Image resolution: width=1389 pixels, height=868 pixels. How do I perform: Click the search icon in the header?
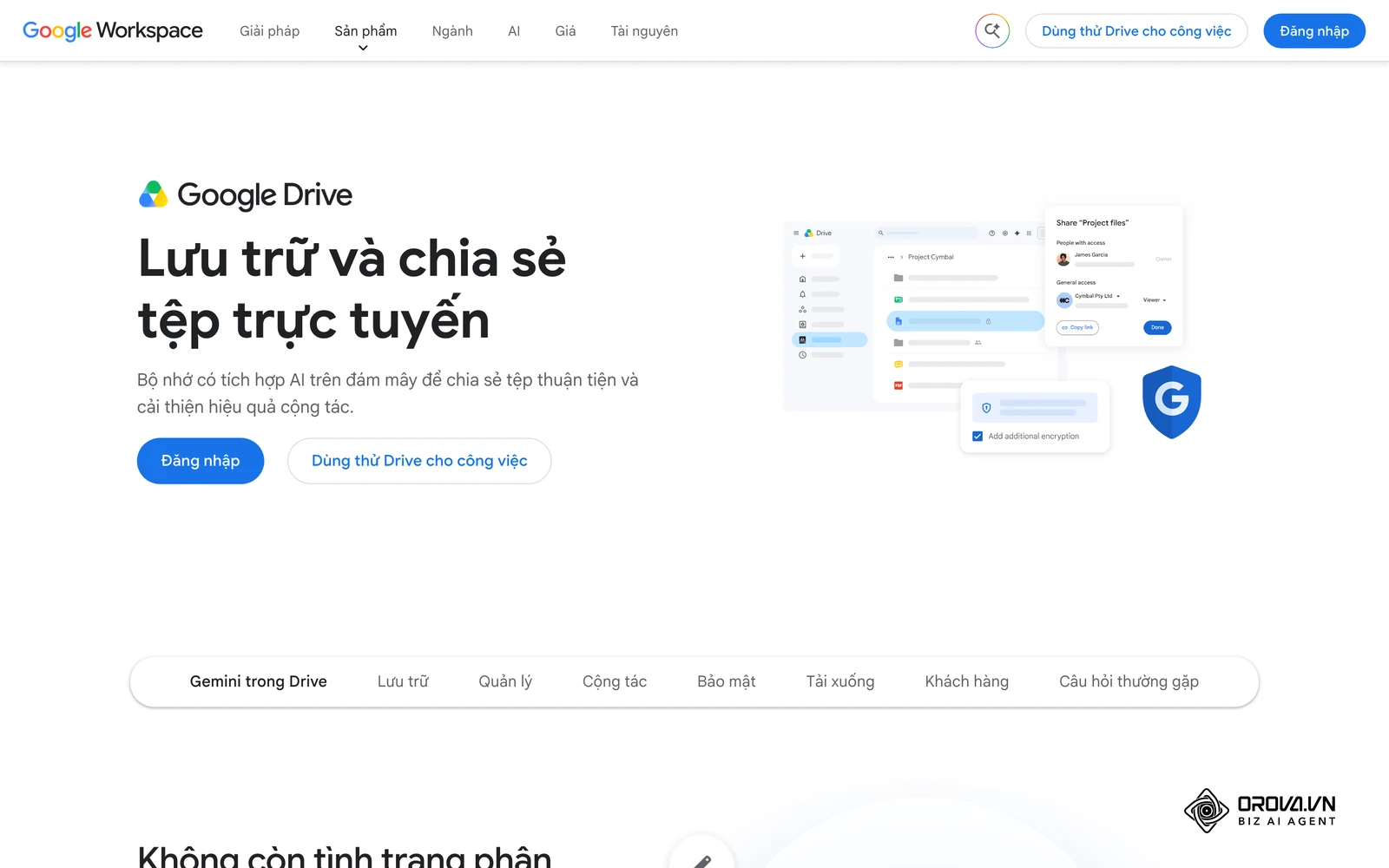(992, 31)
